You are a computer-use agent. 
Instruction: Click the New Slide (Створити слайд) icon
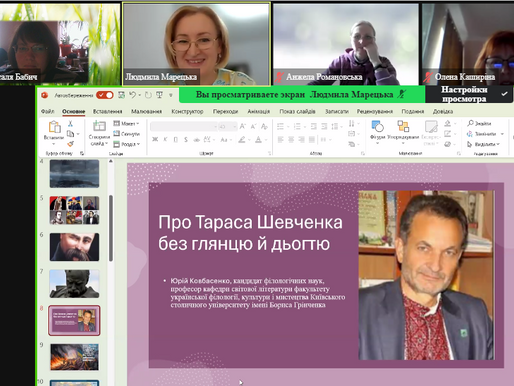pyautogui.click(x=99, y=126)
